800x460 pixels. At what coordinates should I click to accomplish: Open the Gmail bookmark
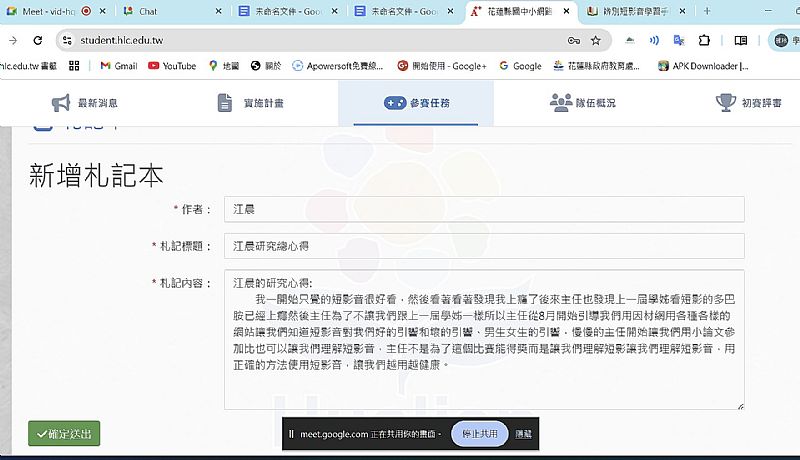[118, 66]
